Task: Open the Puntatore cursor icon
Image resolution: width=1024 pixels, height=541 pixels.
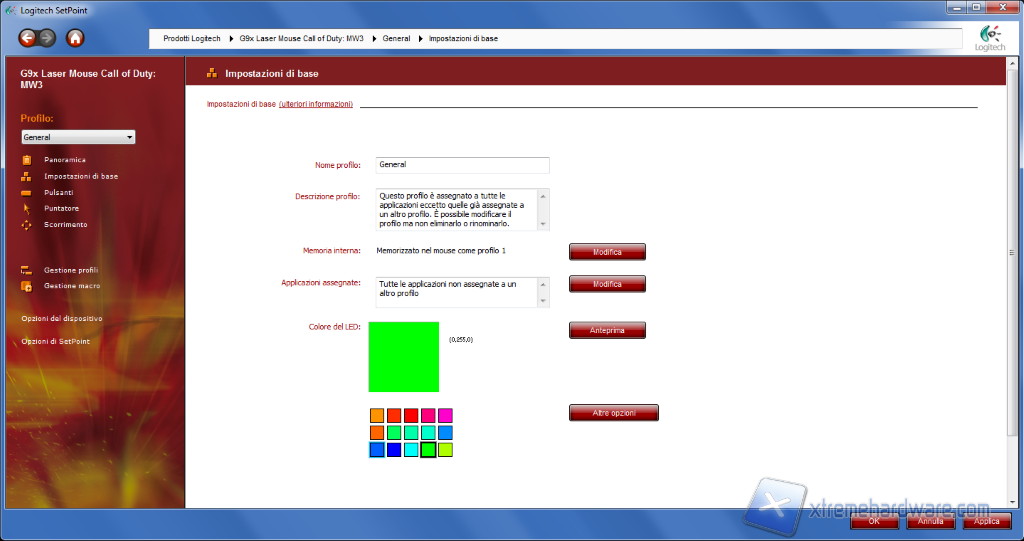Action: point(26,208)
